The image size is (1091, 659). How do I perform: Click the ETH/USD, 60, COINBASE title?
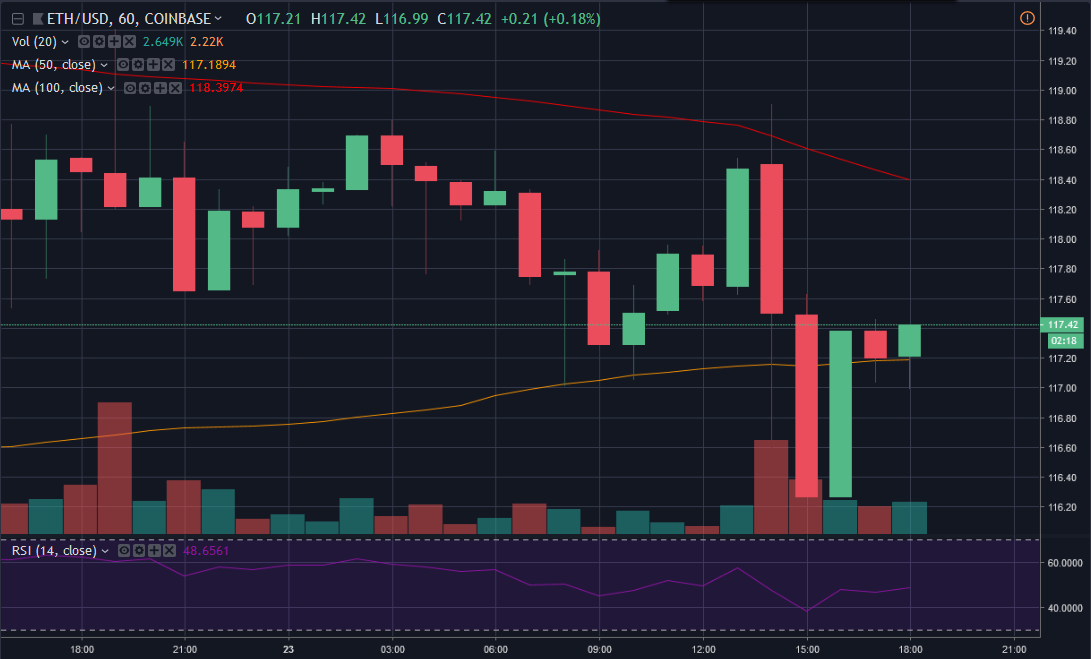point(129,19)
